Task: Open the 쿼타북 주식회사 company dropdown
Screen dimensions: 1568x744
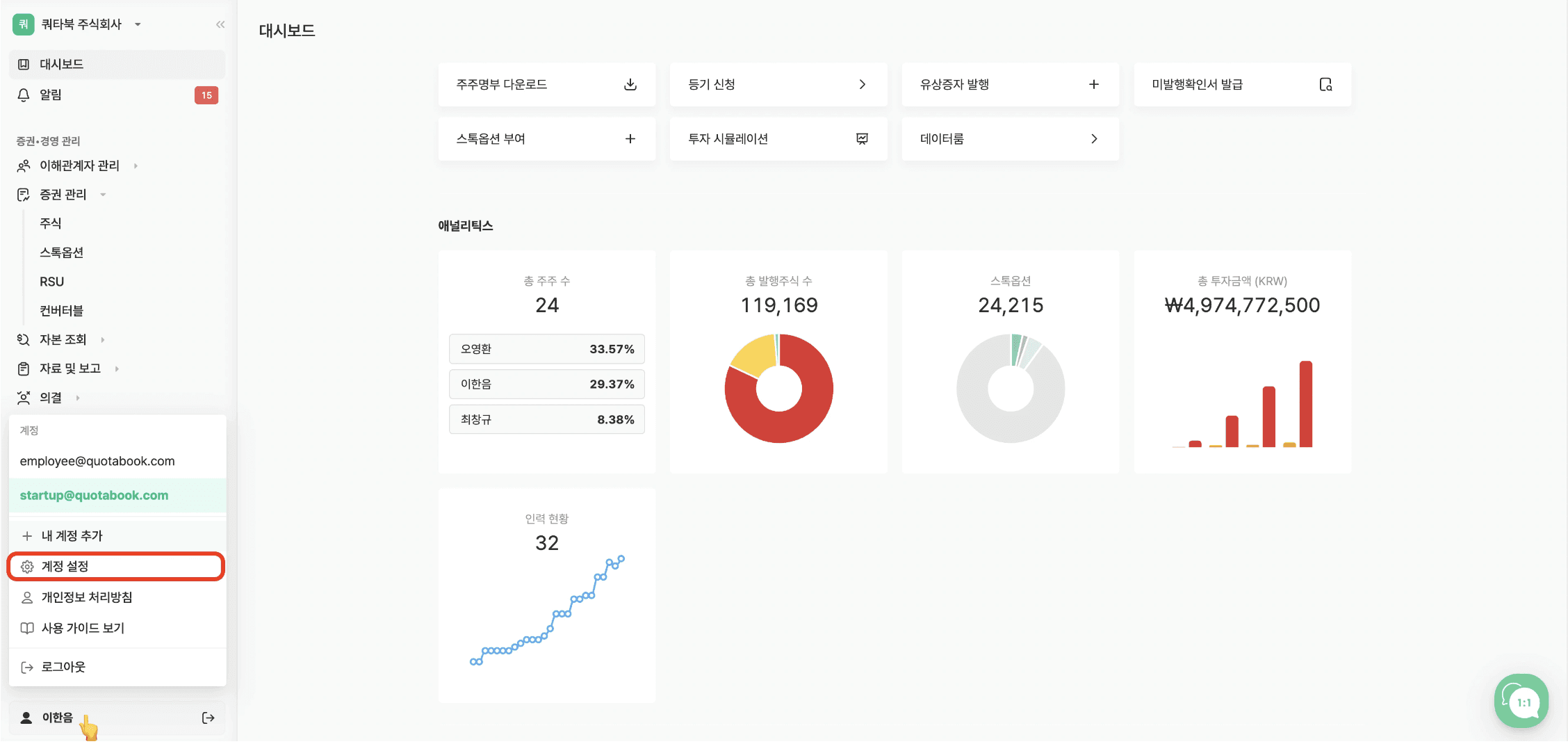Action: (138, 24)
